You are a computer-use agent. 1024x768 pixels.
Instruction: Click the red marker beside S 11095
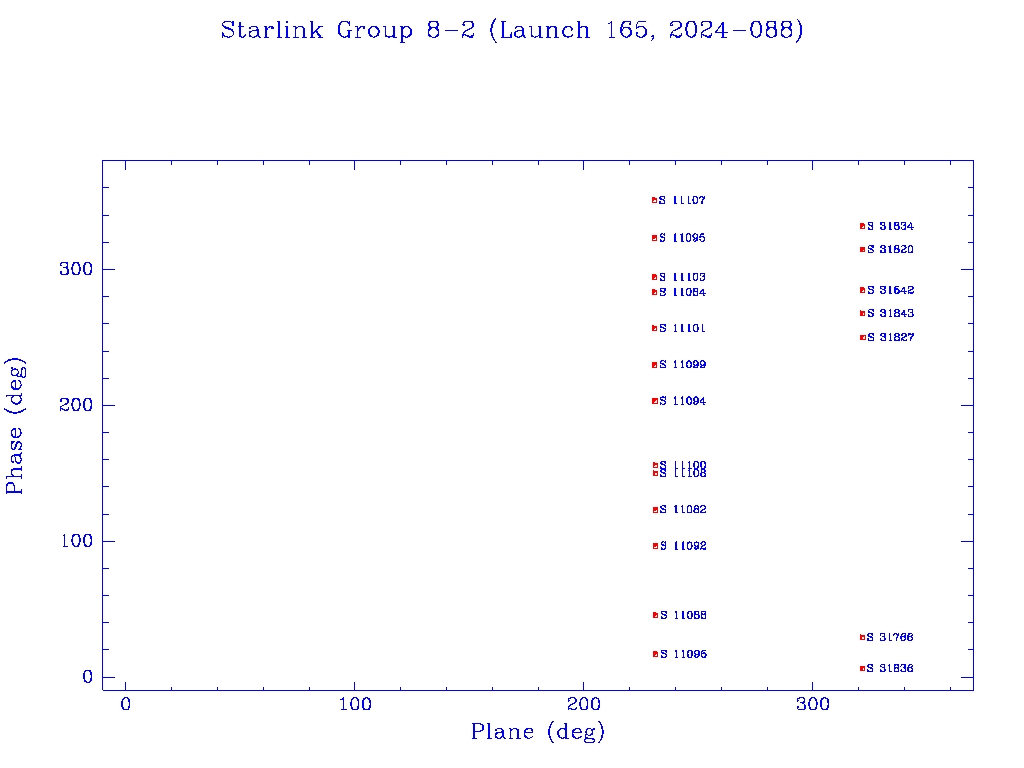(x=654, y=238)
